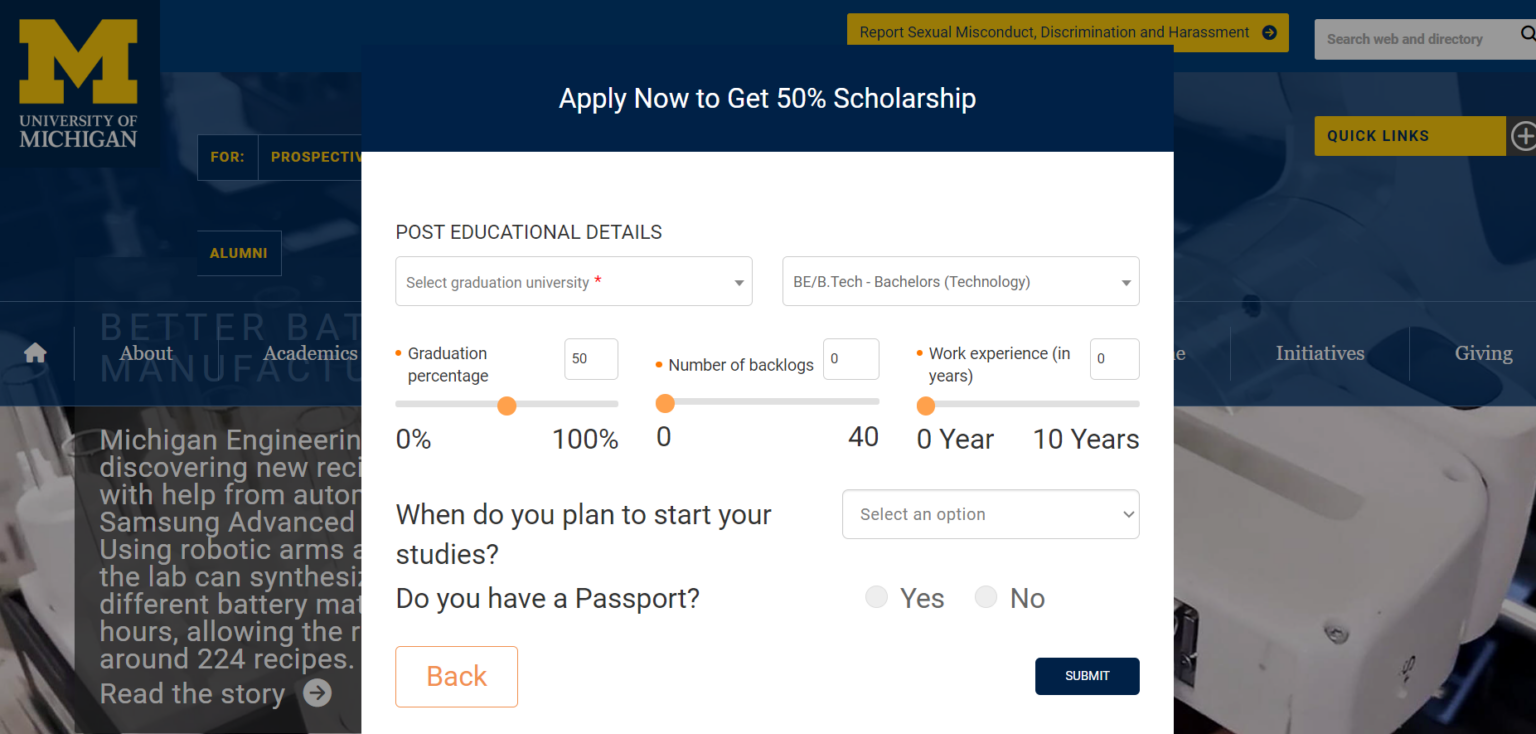Select Yes for the passport question
Viewport: 1536px width, 734px height.
pos(876,596)
